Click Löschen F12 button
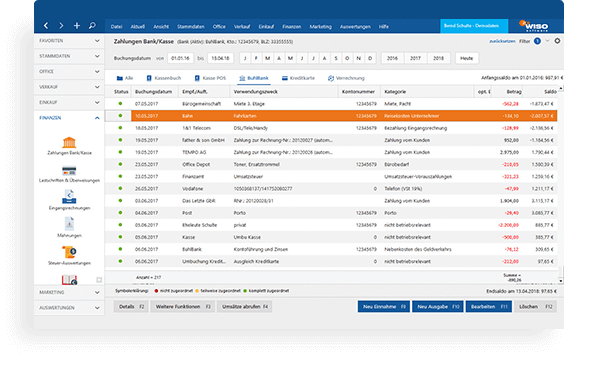 tap(536, 307)
